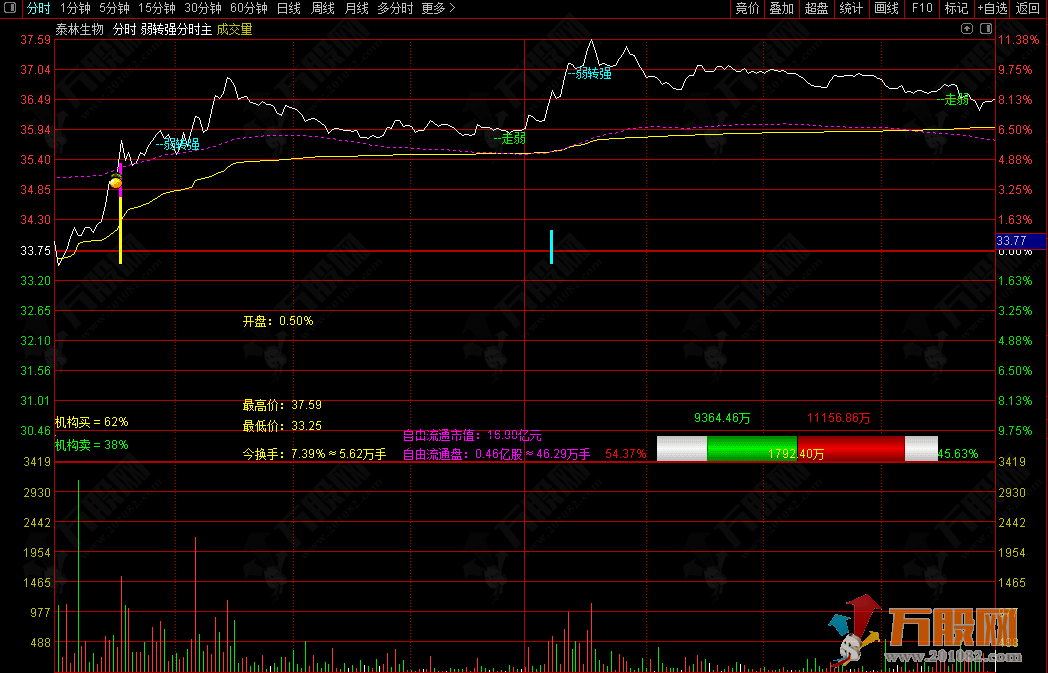Switch to the 15分钟 period

156,8
